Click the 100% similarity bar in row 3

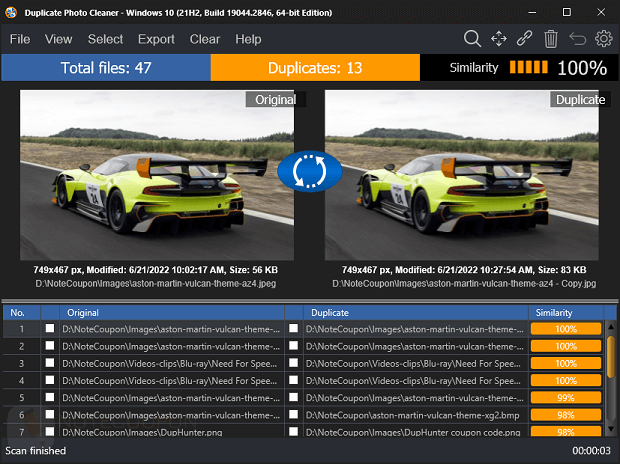[x=566, y=363]
